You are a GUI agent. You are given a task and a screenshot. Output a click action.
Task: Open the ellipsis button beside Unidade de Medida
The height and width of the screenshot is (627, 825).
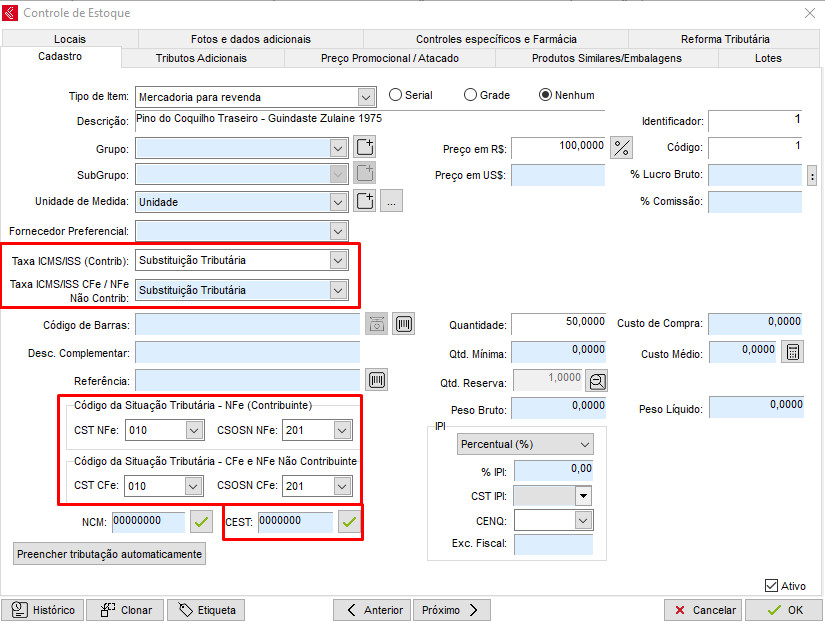[391, 201]
